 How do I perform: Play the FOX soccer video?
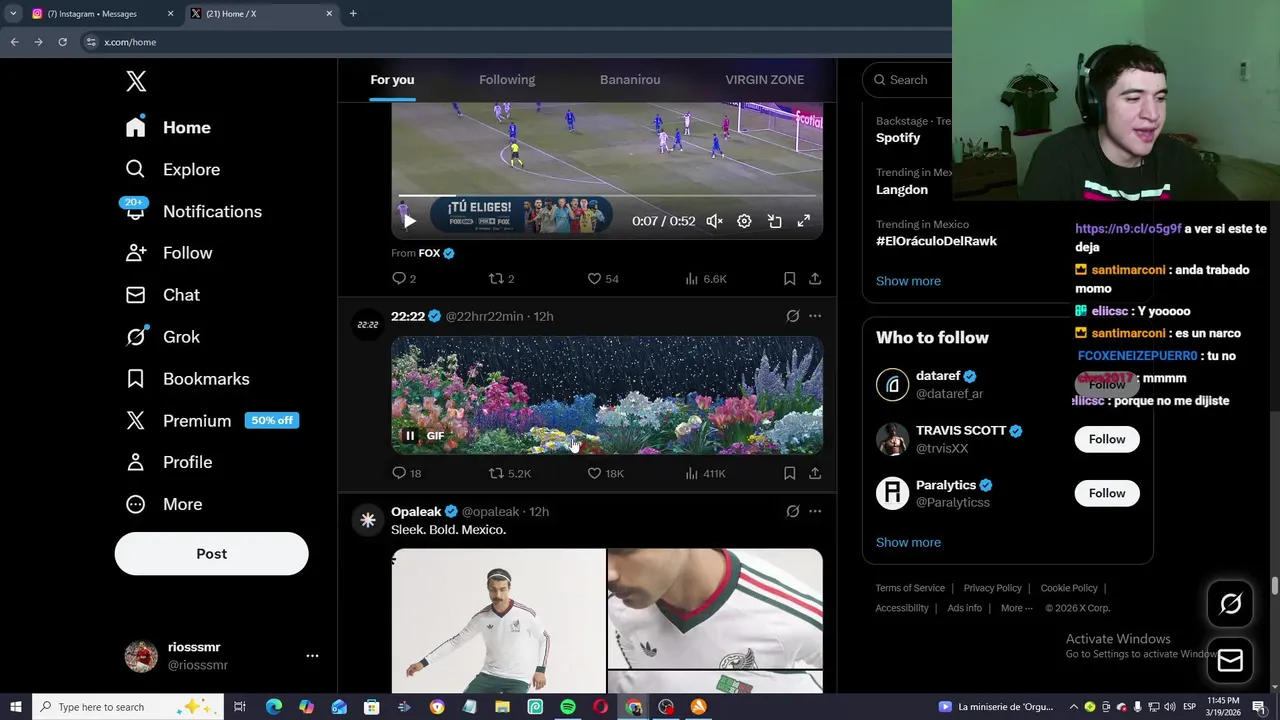coord(409,221)
